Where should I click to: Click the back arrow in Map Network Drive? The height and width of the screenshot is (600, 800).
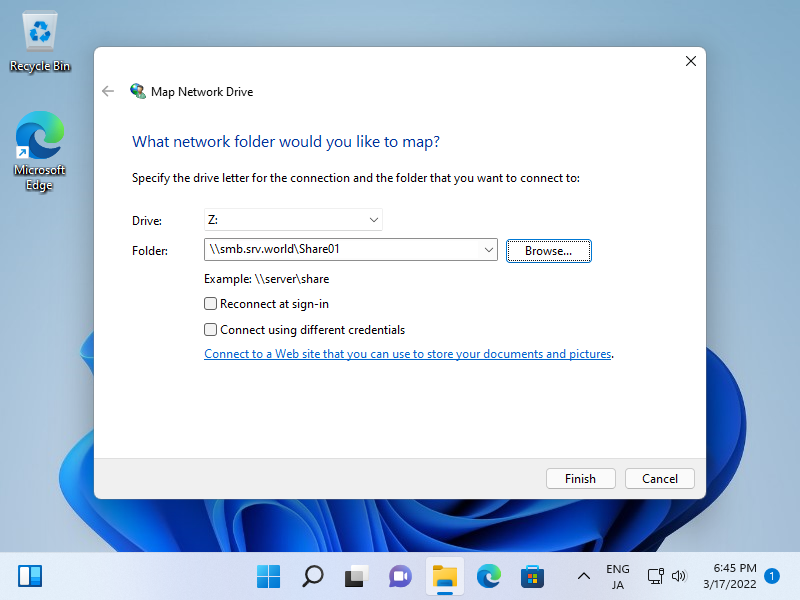tap(108, 91)
